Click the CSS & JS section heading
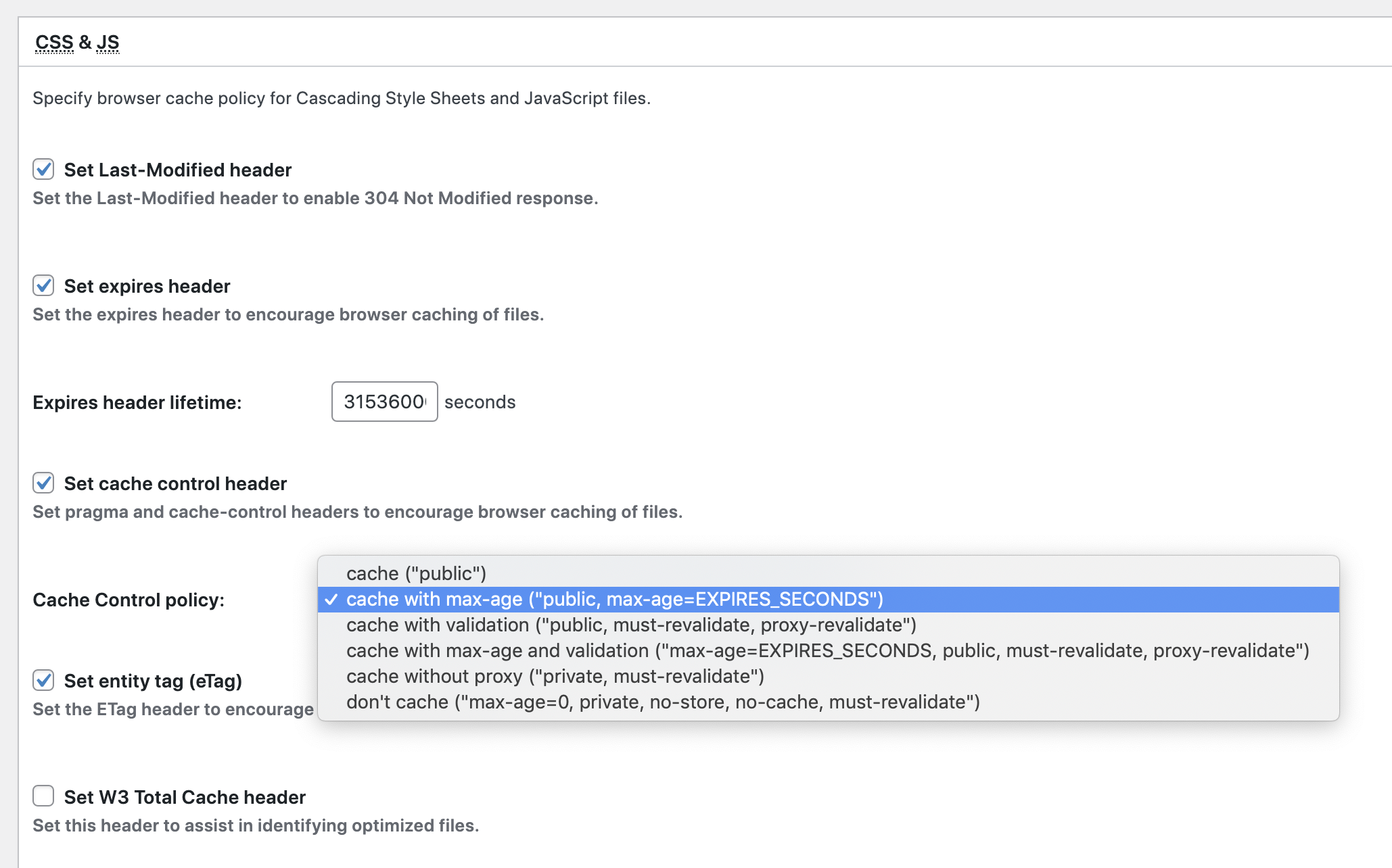Viewport: 1392px width, 868px height. point(77,43)
